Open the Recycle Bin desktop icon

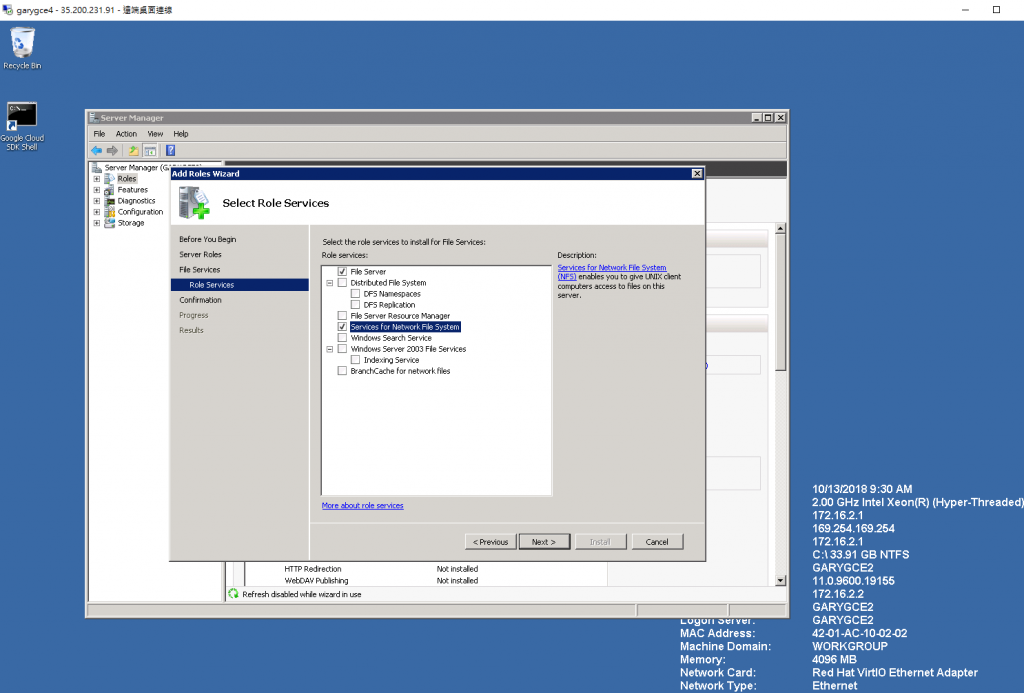(22, 48)
